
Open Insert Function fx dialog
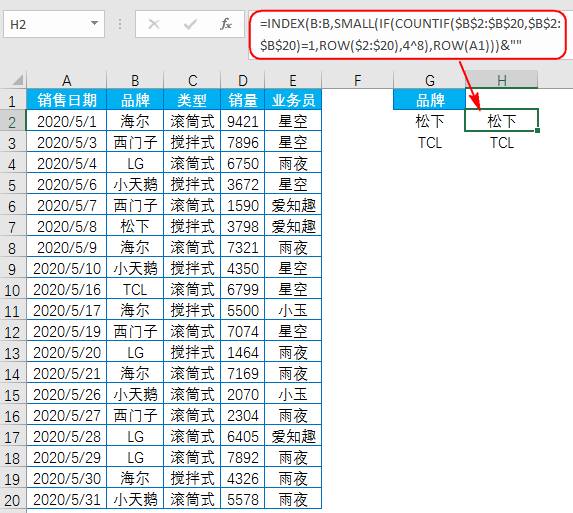pos(225,24)
